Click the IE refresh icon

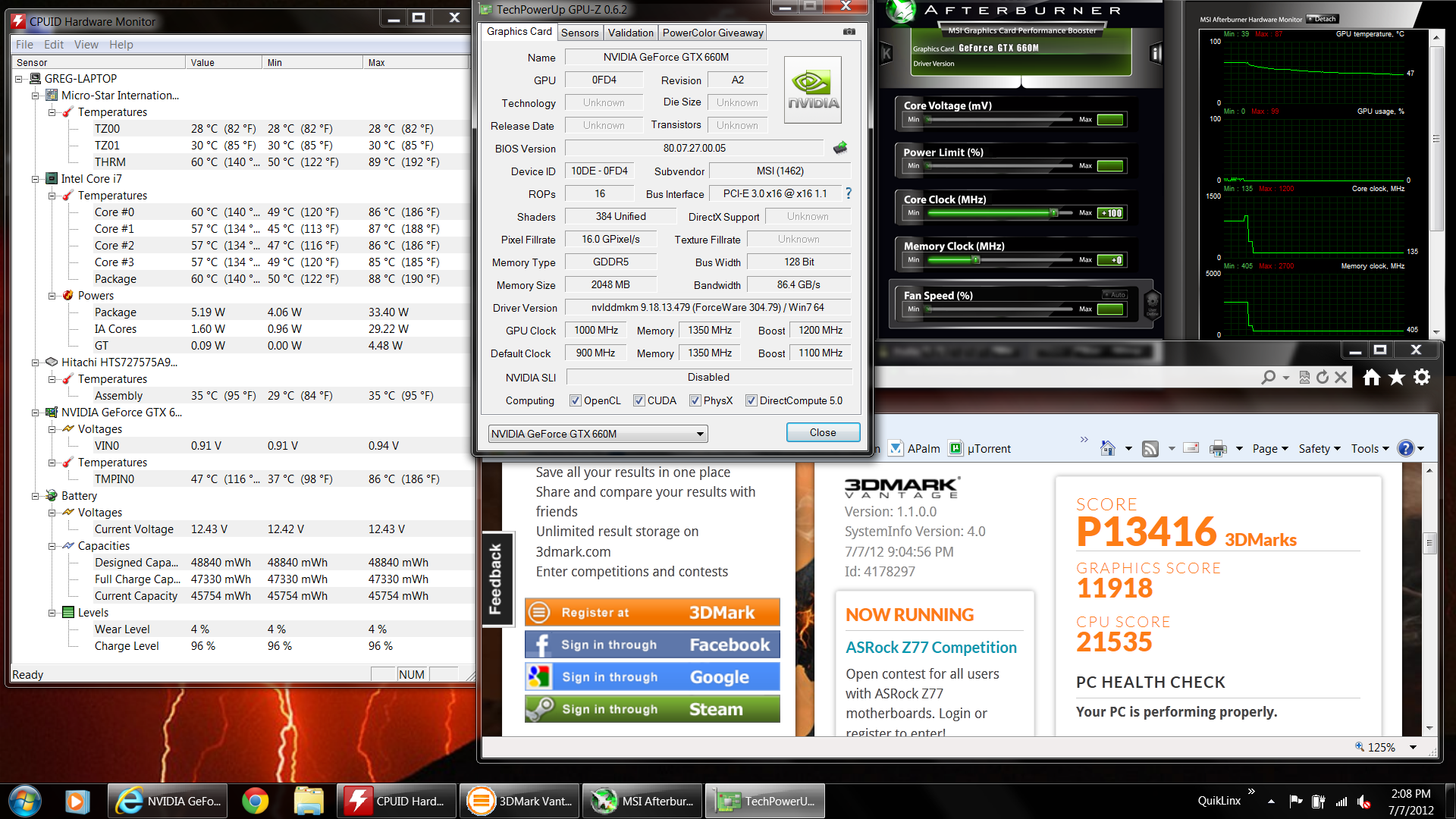(x=1323, y=377)
